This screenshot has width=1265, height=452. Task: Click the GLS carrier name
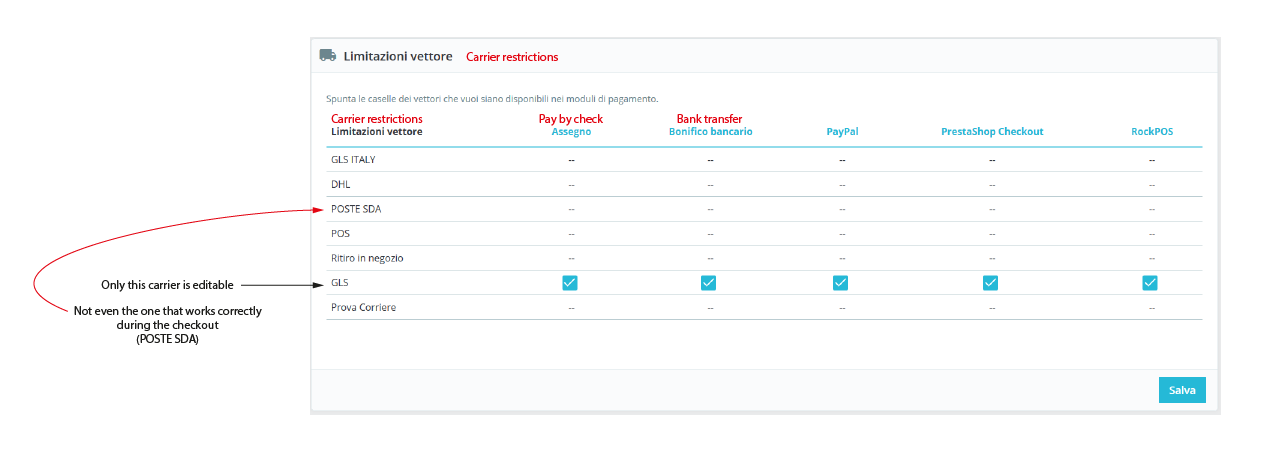click(x=341, y=283)
